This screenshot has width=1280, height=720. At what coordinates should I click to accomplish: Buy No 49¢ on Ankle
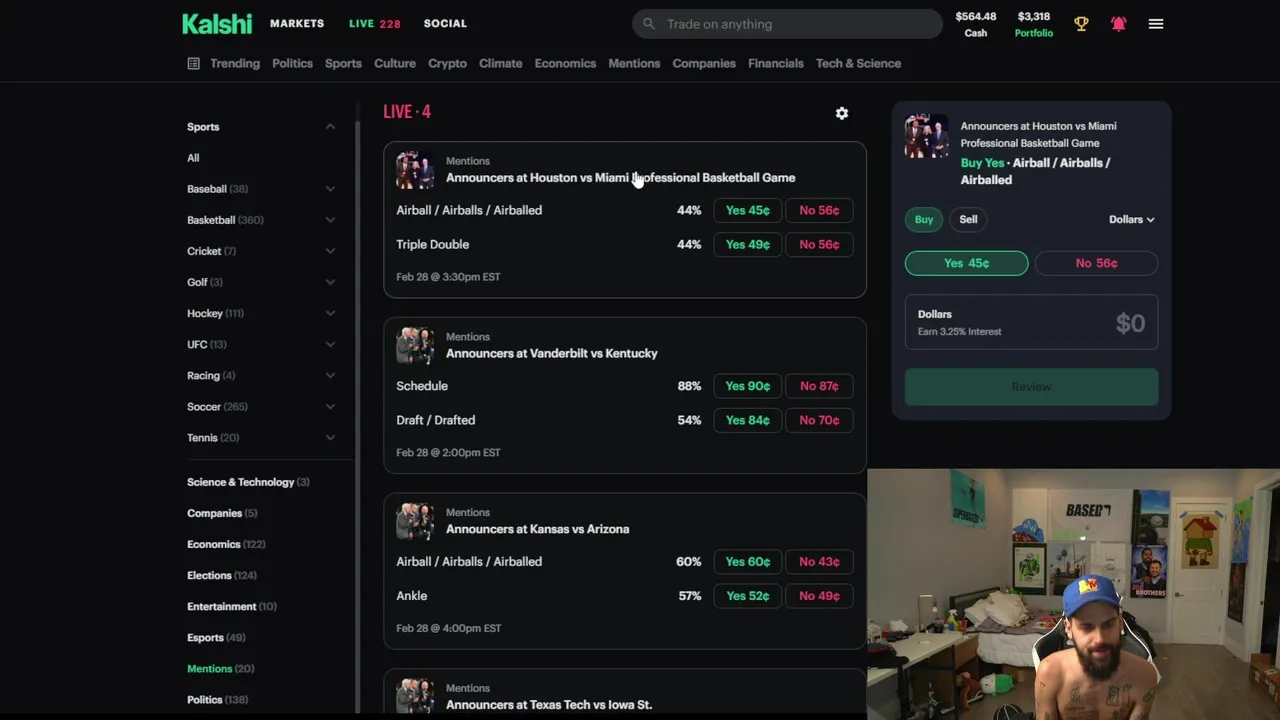819,596
